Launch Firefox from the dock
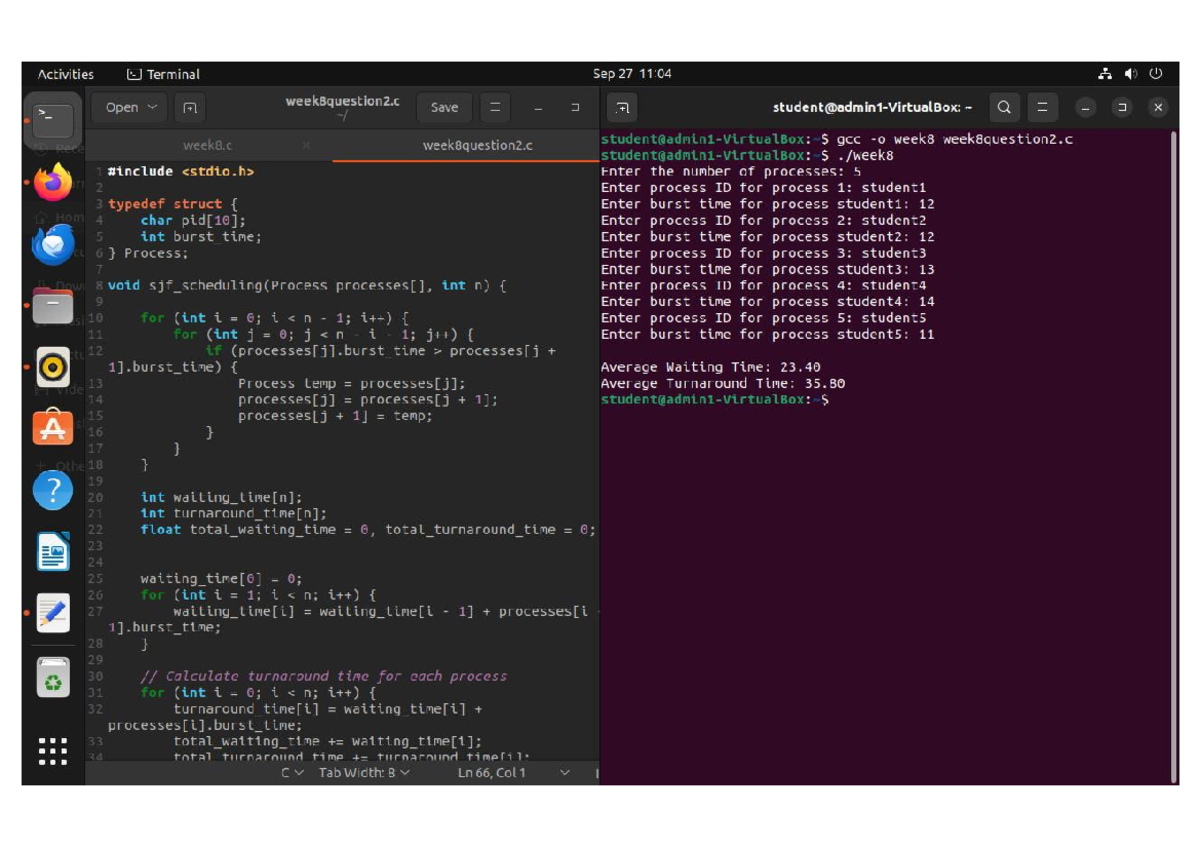Viewport: 1200px width, 848px height. 53,183
